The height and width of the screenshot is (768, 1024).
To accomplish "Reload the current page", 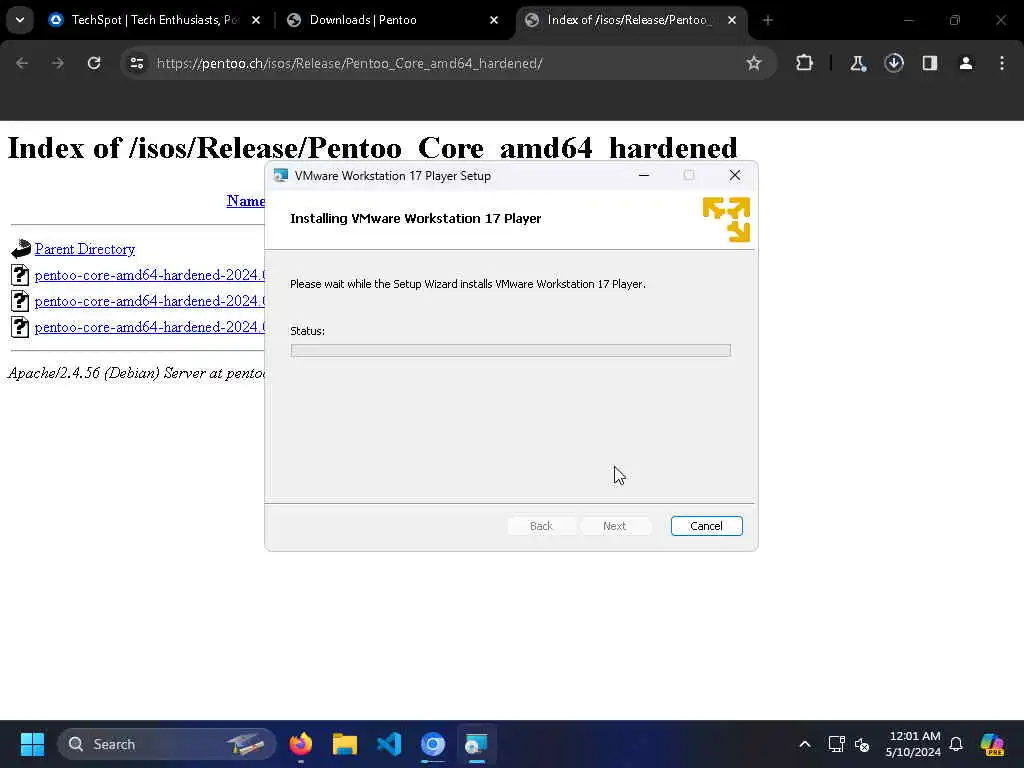I will (x=94, y=63).
